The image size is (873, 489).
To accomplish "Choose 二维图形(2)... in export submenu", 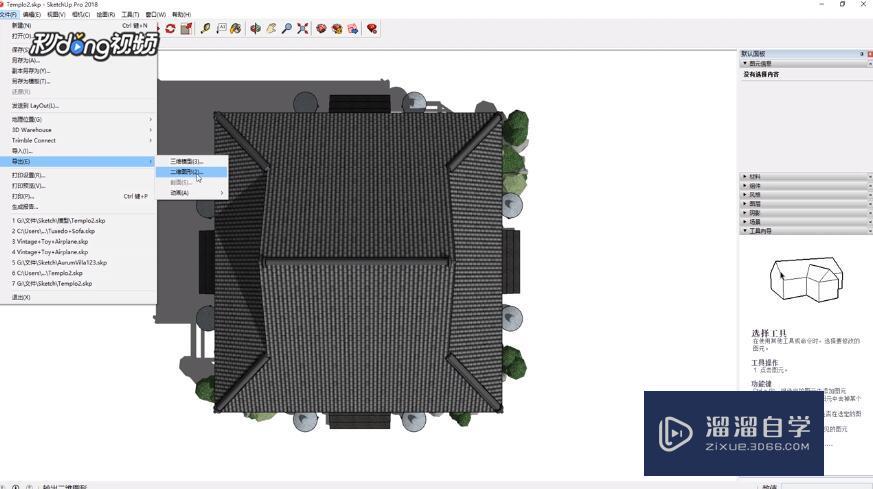I will coord(192,172).
